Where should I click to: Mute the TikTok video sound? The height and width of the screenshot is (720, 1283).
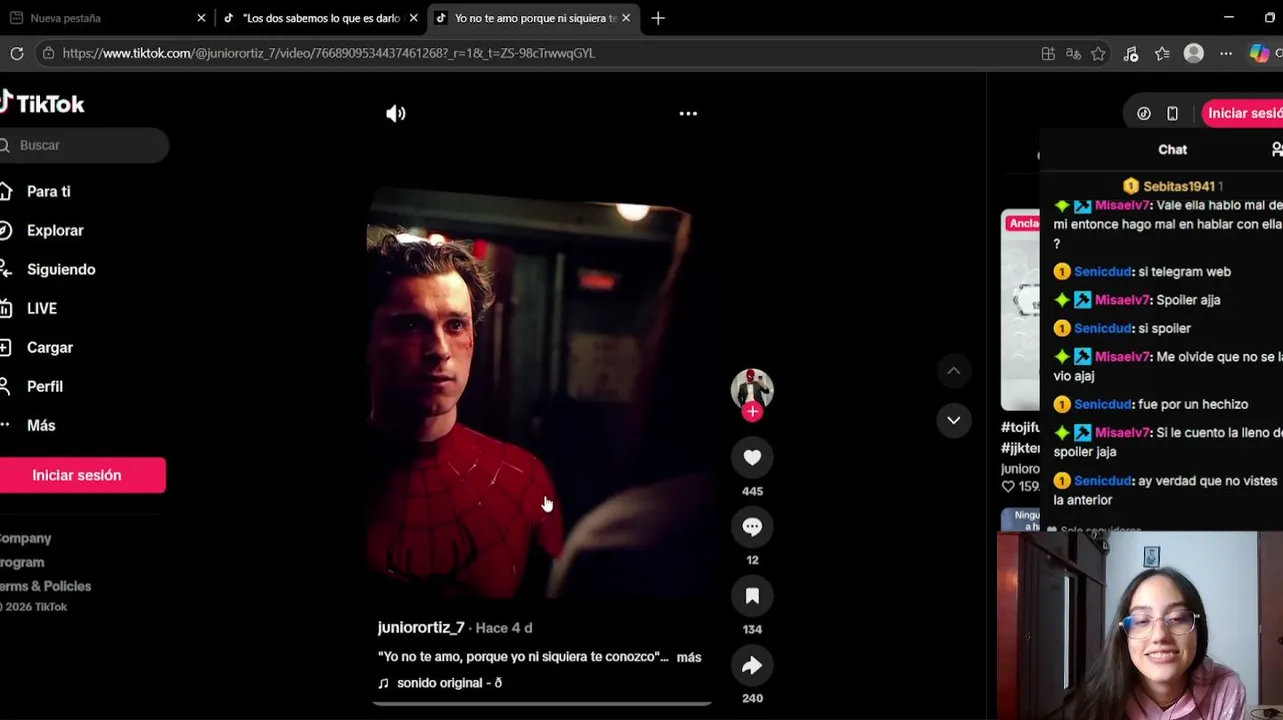coord(396,114)
